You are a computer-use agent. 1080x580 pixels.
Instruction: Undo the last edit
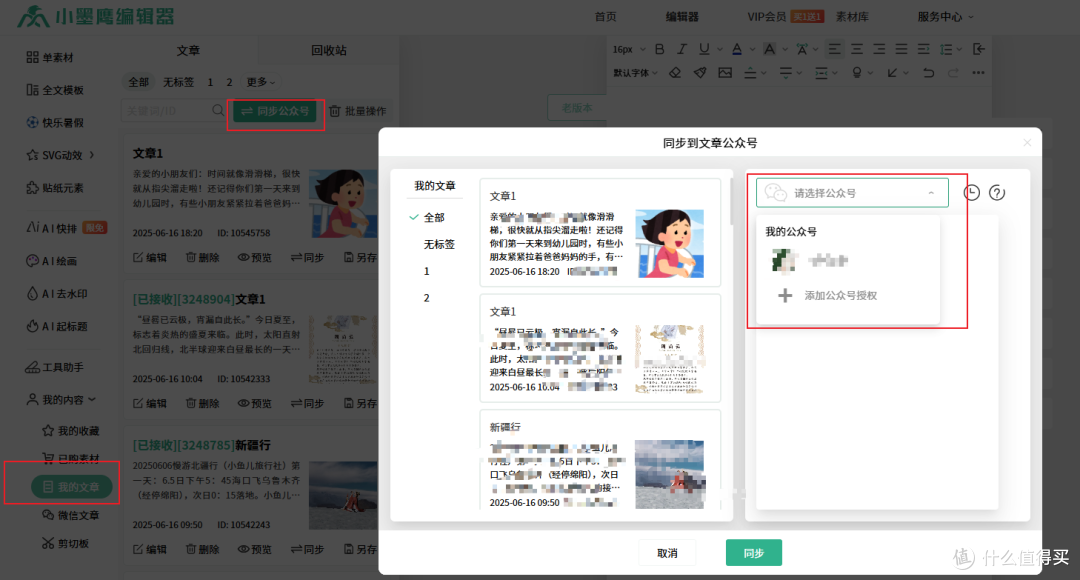(x=928, y=72)
